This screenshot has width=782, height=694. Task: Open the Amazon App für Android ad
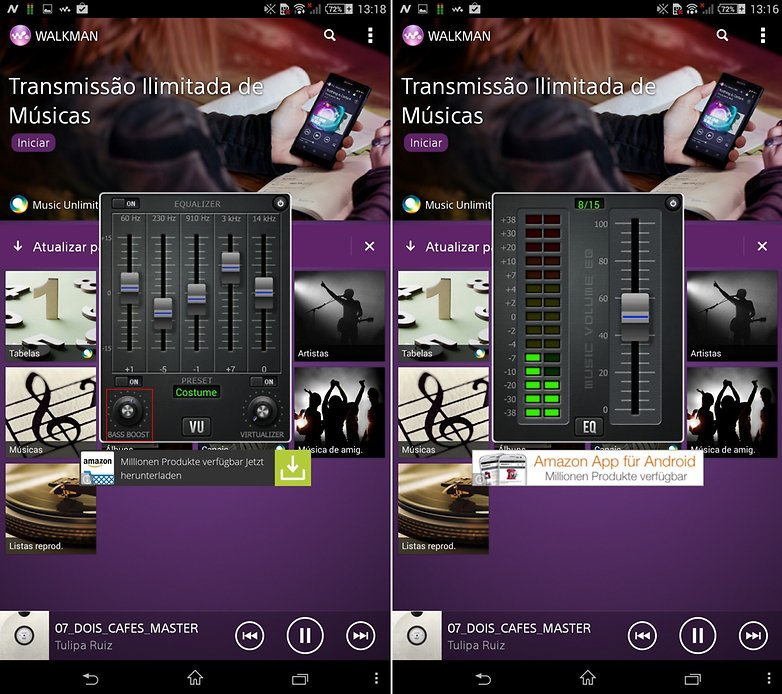[588, 469]
